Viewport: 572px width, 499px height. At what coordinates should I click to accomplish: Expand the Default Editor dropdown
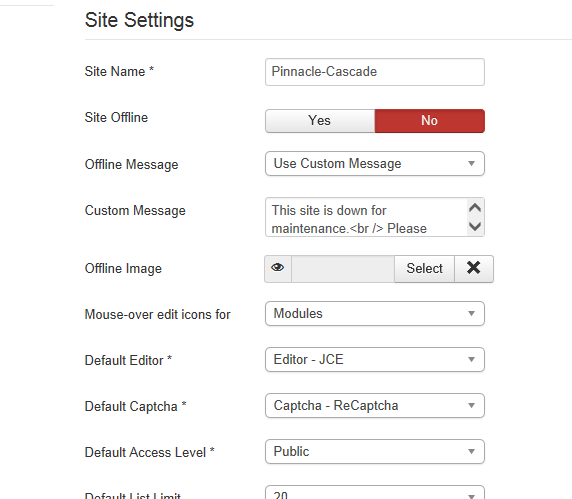pyautogui.click(x=375, y=359)
